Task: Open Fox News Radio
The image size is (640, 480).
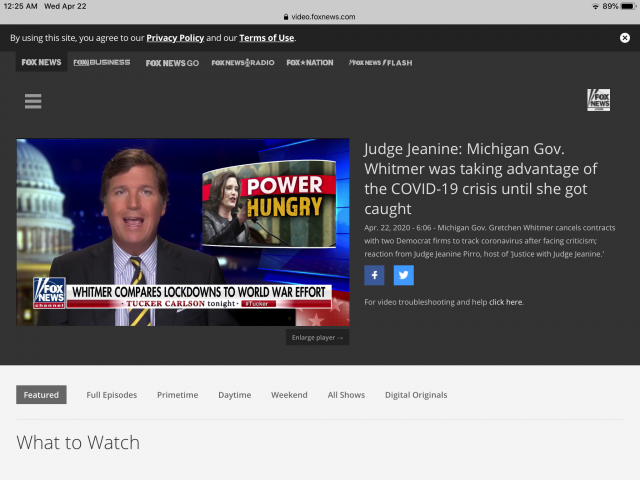Action: [x=243, y=62]
